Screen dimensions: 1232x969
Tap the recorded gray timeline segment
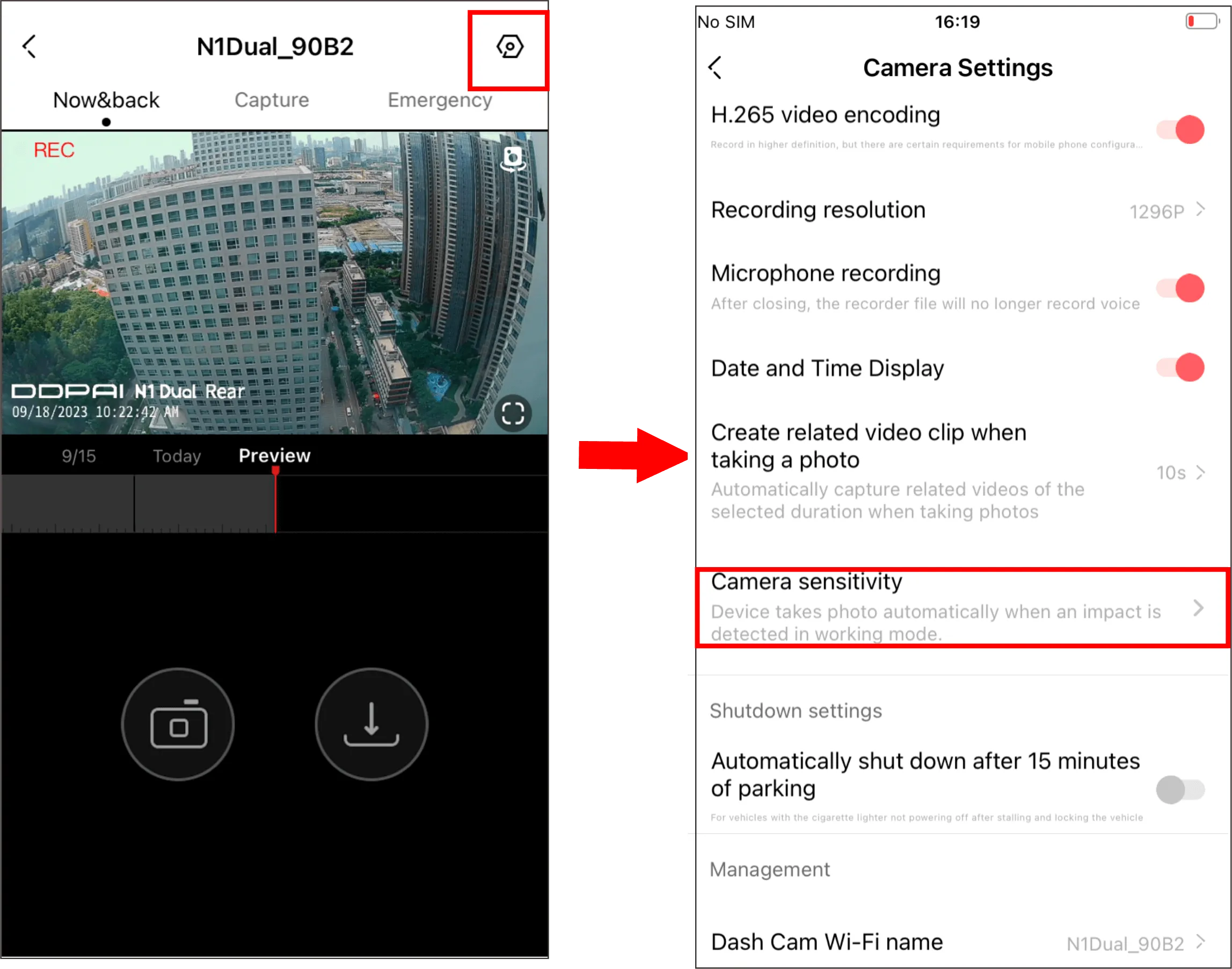click(x=138, y=504)
